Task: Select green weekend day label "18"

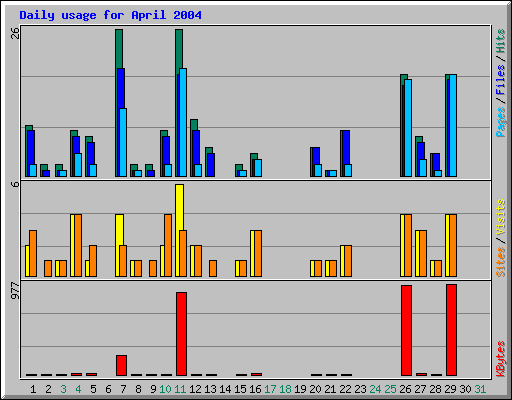Action: tap(285, 389)
